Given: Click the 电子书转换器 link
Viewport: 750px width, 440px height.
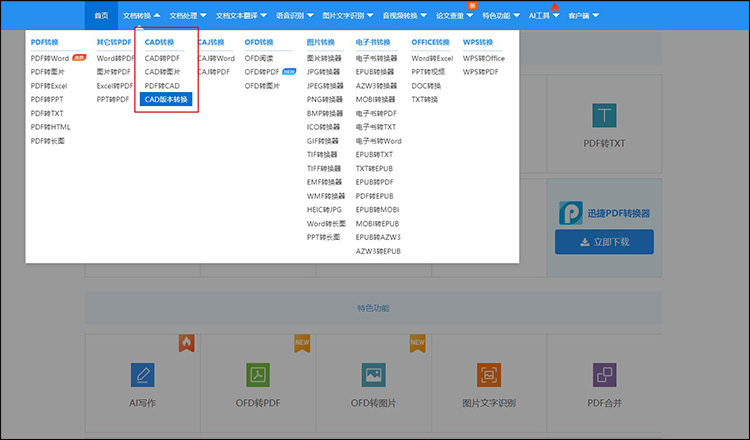Looking at the screenshot, I should [x=376, y=58].
